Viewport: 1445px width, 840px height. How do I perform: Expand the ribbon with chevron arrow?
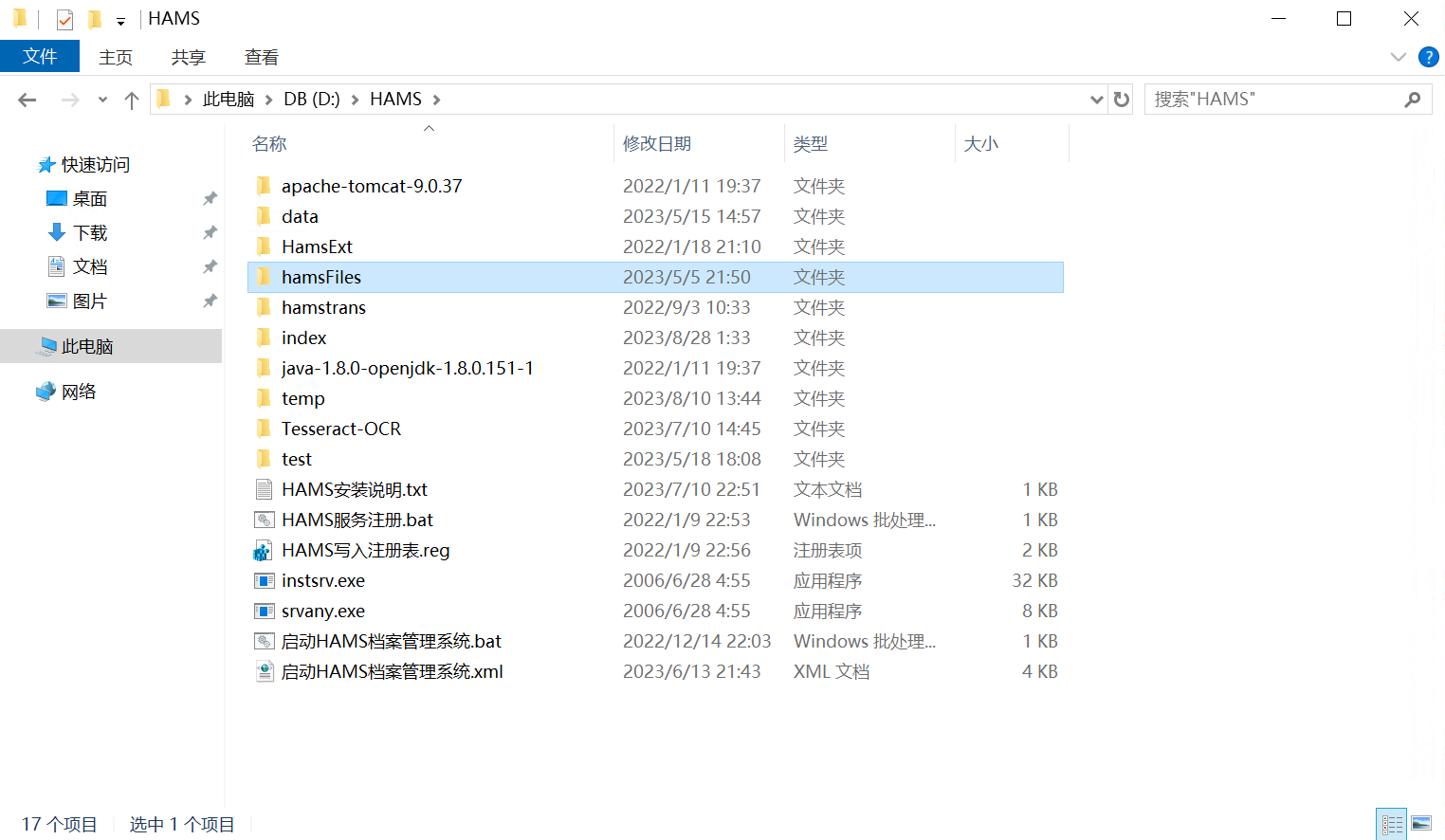pyautogui.click(x=1398, y=57)
